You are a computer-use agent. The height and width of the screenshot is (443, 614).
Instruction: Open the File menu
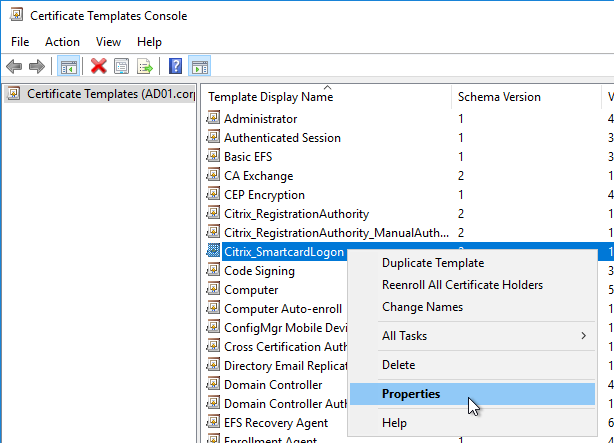pos(20,42)
